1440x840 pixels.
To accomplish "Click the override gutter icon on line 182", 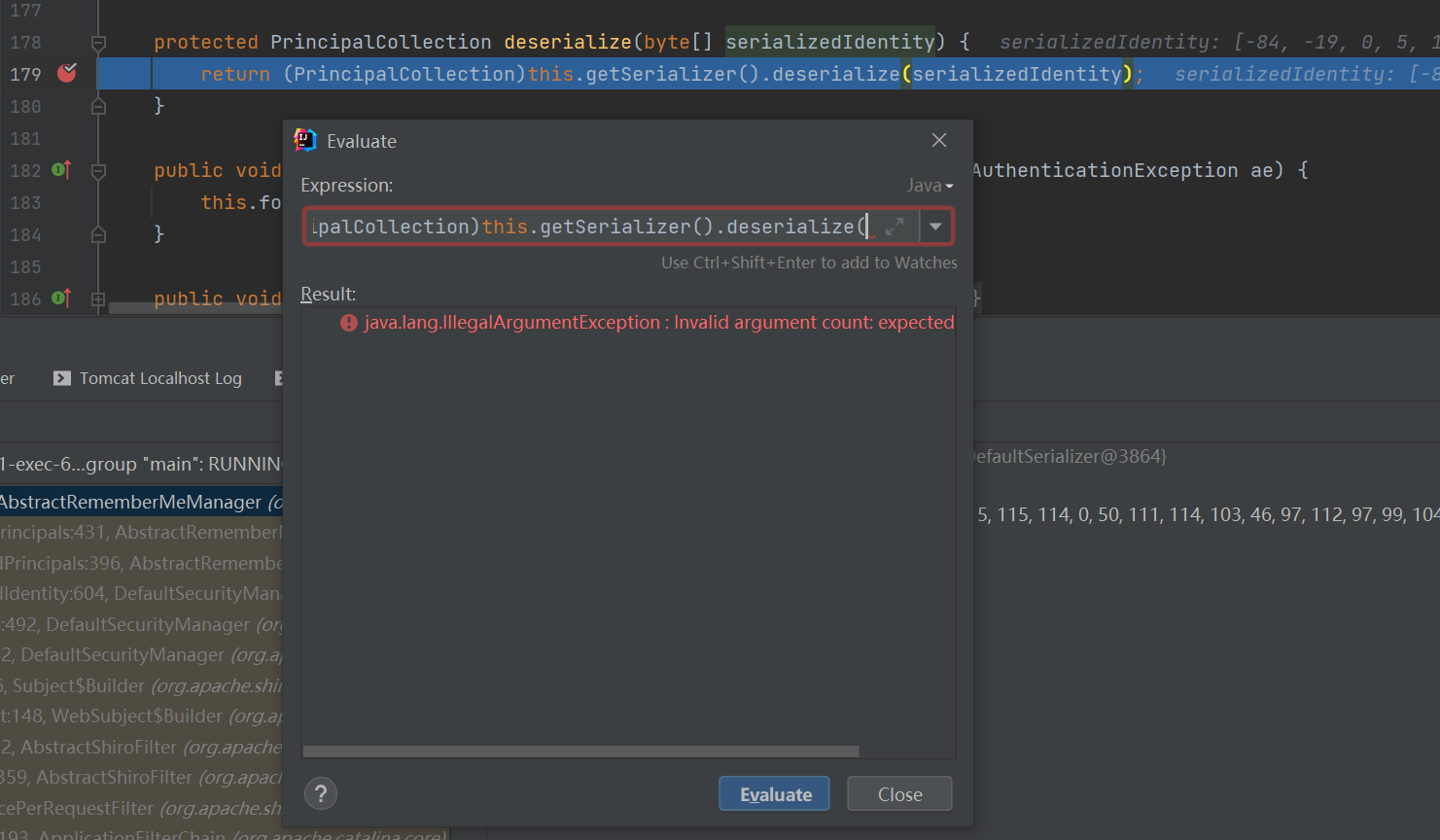I will tap(61, 170).
